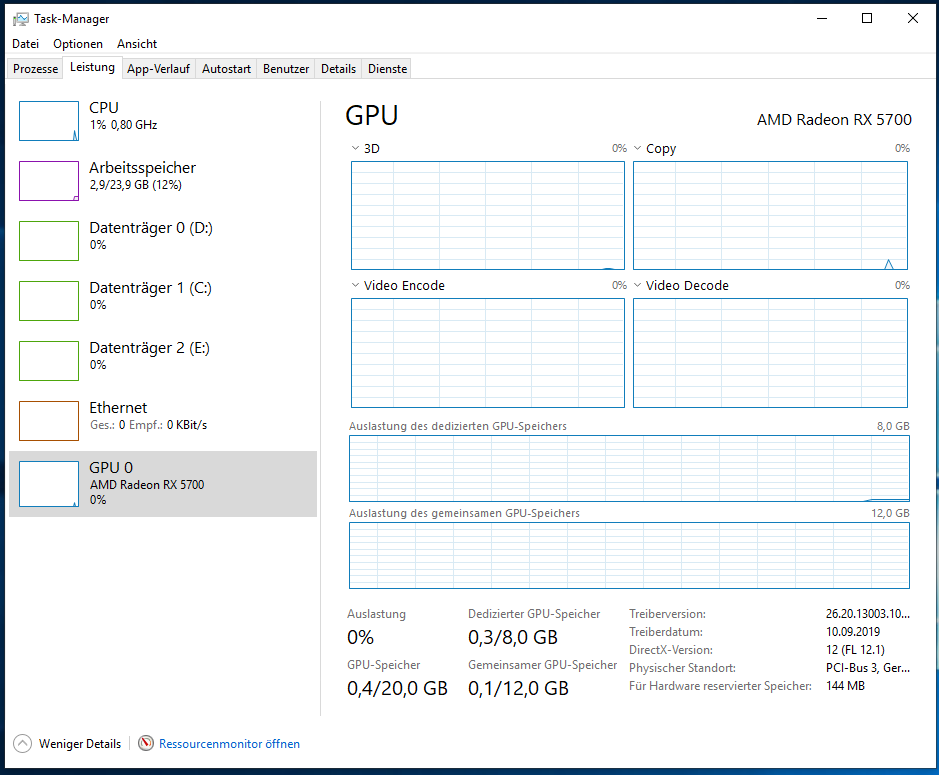Open the Ressourcenmonitor öffnen link
The image size is (939, 775).
tap(229, 744)
